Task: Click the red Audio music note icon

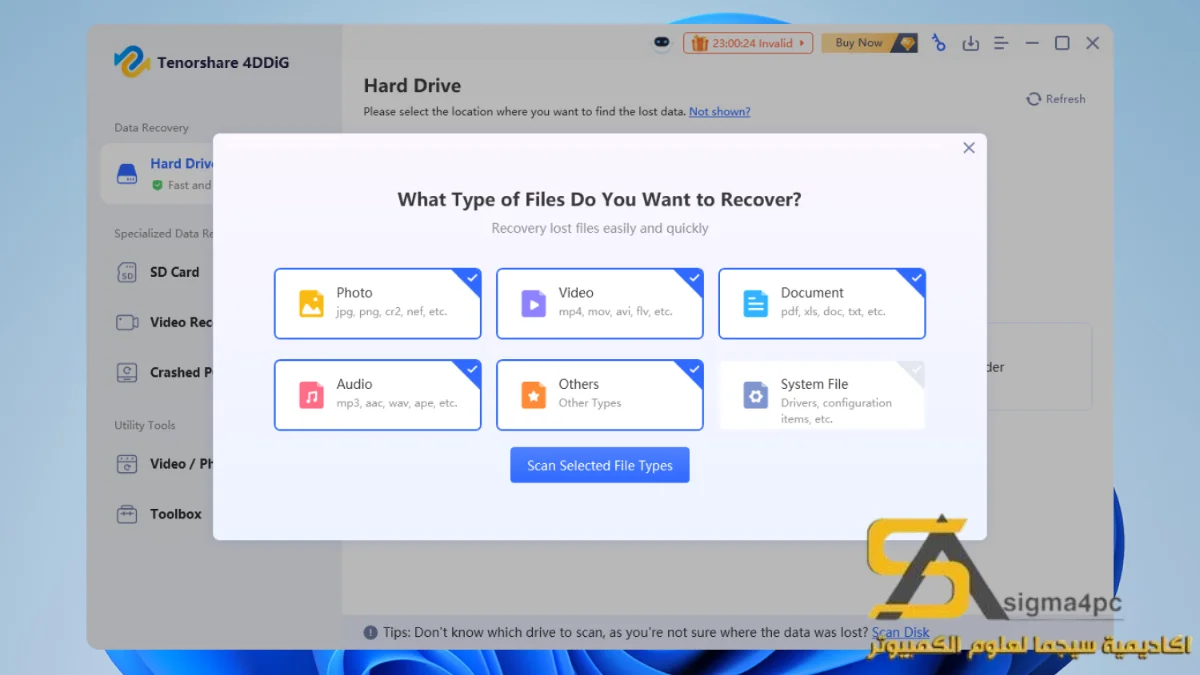Action: [311, 395]
